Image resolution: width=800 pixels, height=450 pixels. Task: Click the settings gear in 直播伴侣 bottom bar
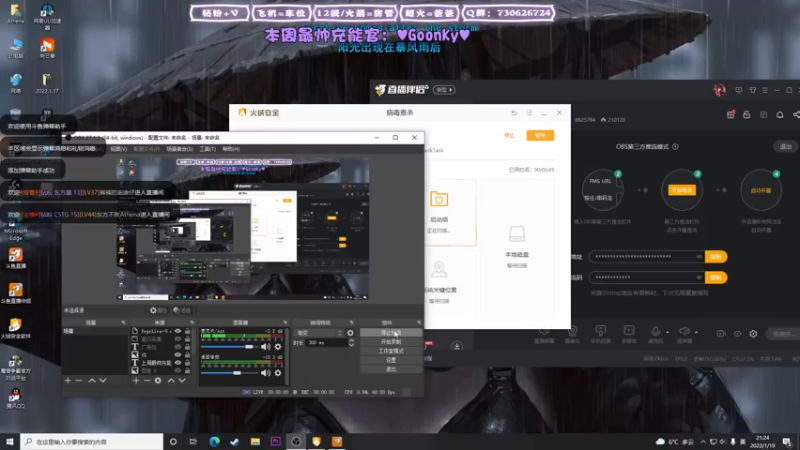click(754, 334)
